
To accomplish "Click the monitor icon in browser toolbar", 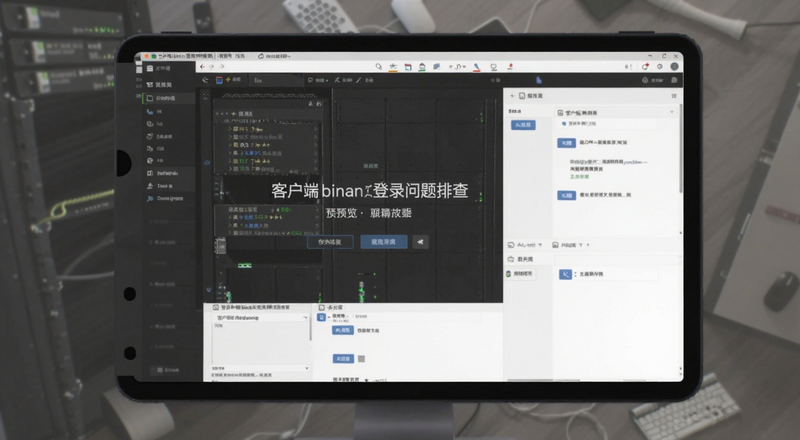I will (493, 67).
